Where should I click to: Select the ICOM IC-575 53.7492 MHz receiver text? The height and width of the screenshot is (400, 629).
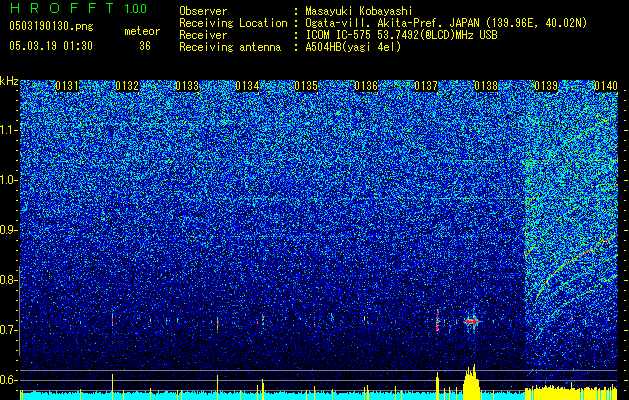(x=401, y=35)
